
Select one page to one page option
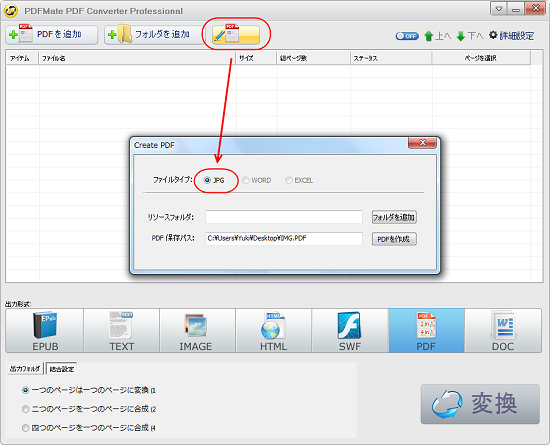pos(25,390)
